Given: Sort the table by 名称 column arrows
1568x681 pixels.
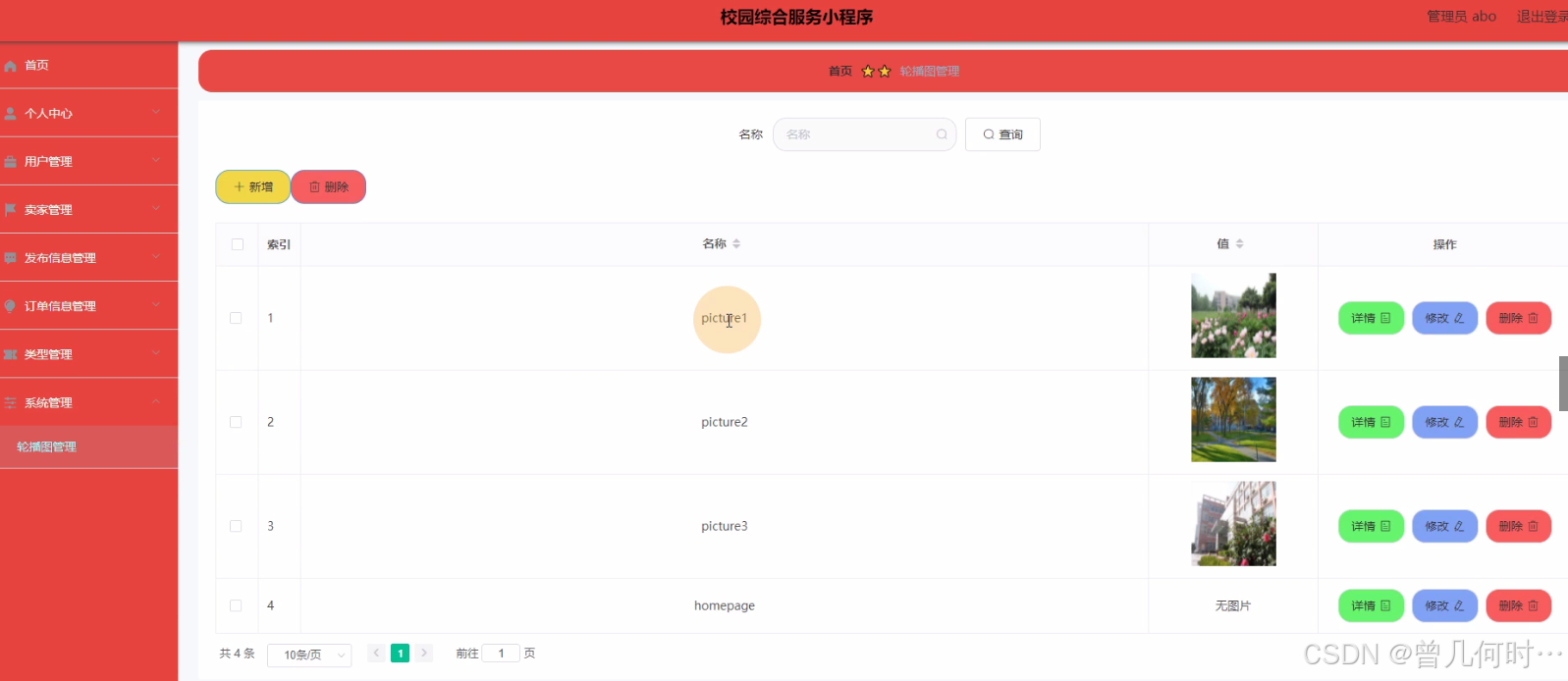Looking at the screenshot, I should [x=736, y=243].
